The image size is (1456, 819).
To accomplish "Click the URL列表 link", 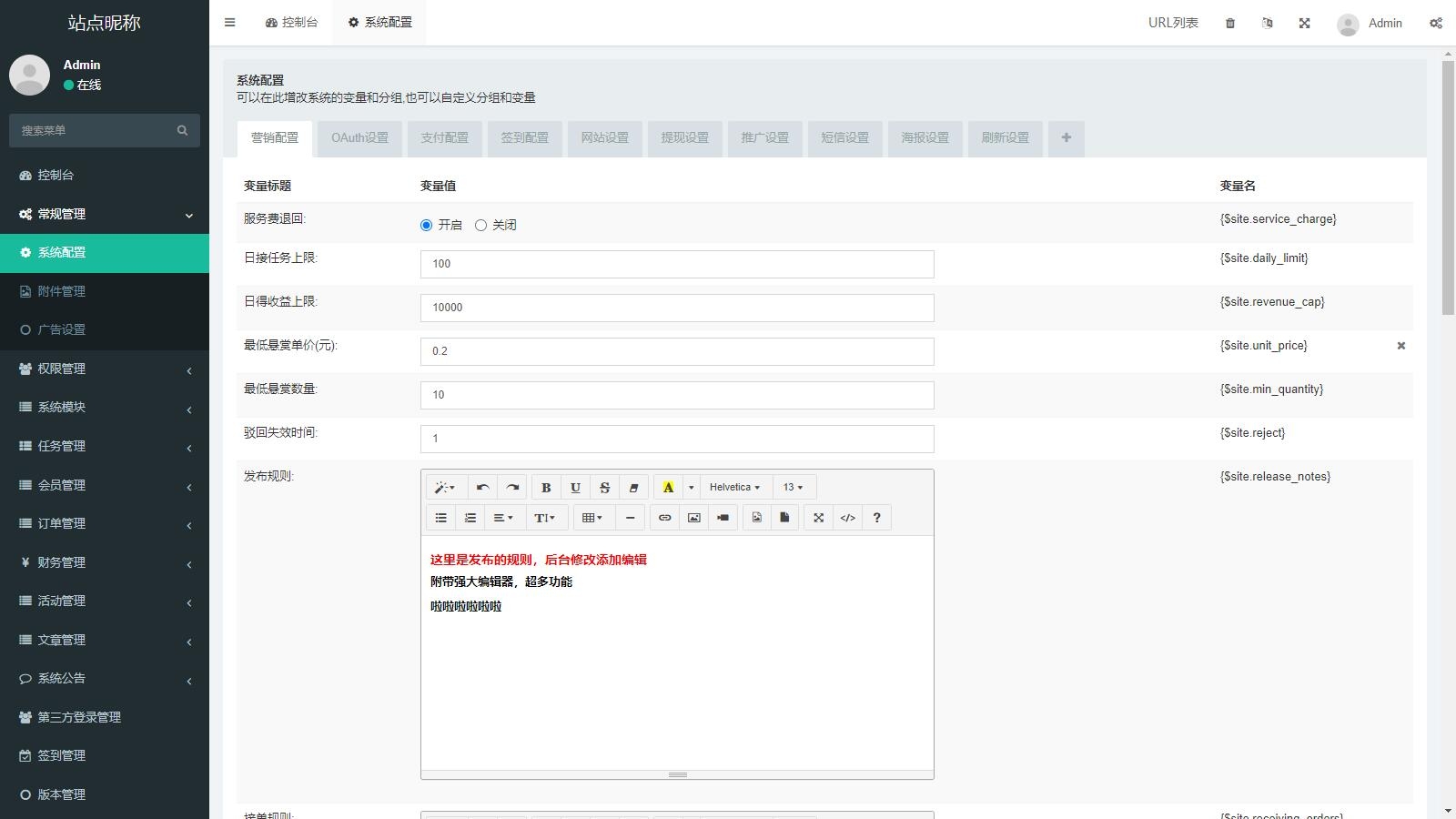I will 1172,23.
